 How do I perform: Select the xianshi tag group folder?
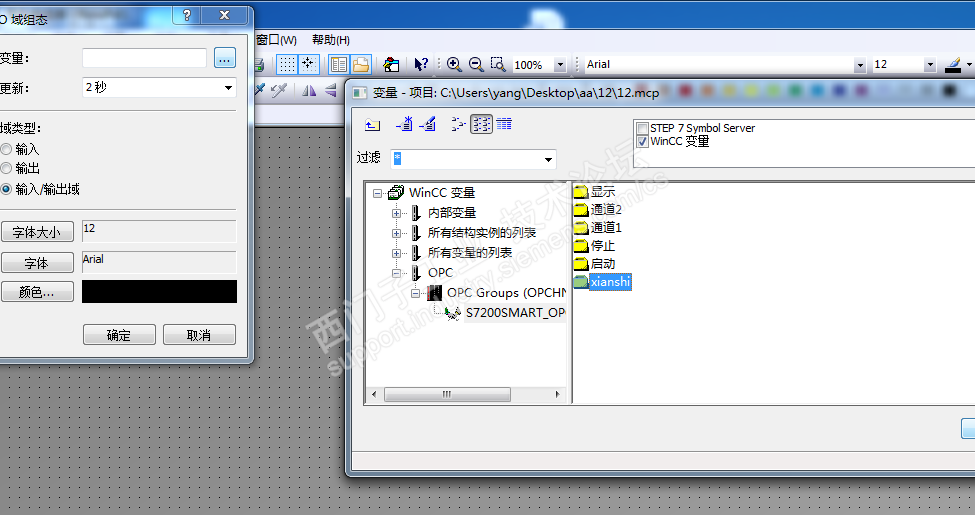coord(603,282)
